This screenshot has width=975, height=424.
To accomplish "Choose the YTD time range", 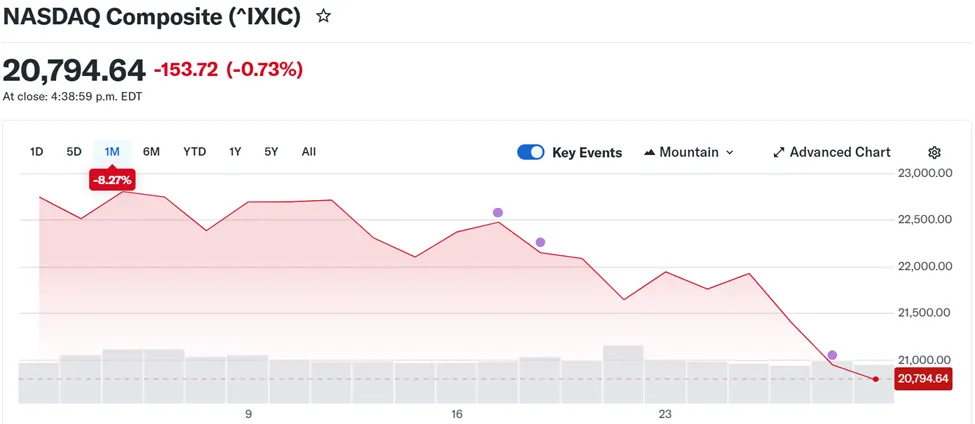I will point(194,152).
